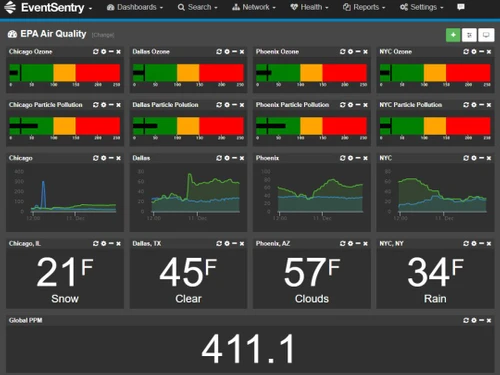500x375 pixels.
Task: Refresh the Phoenix Particle Pollution widget
Action: click(x=343, y=105)
